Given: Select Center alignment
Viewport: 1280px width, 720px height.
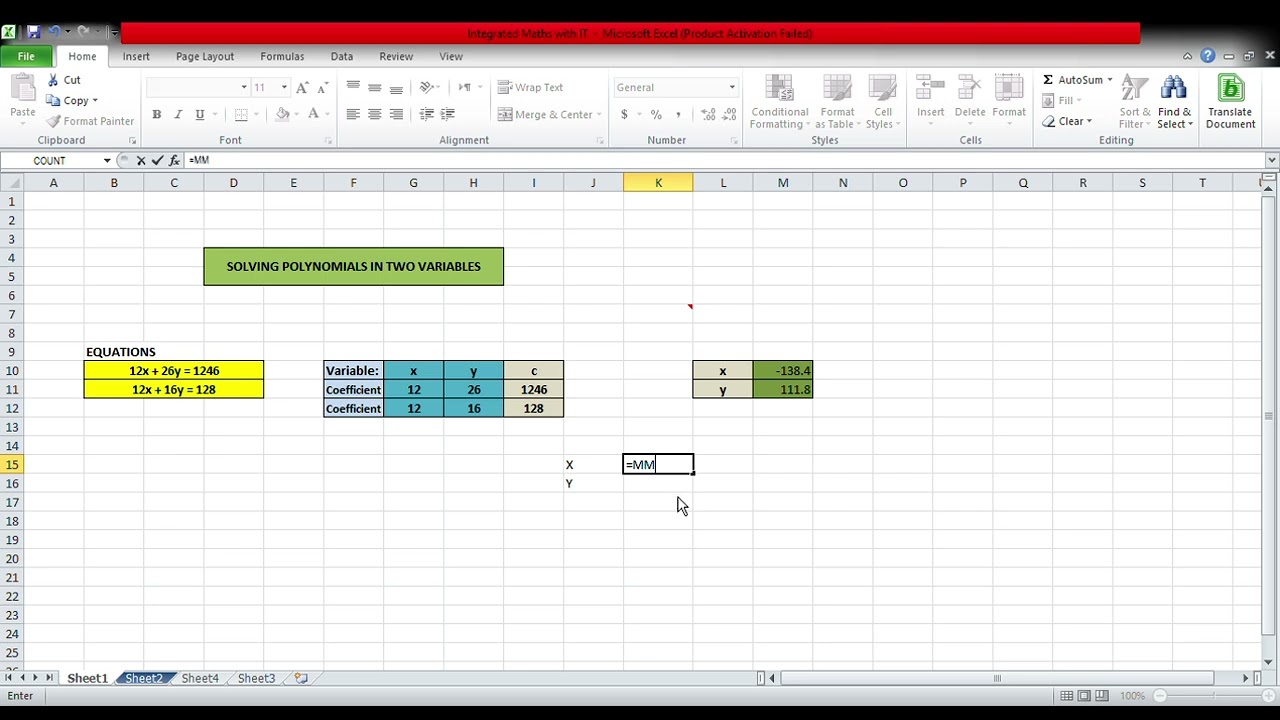Looking at the screenshot, I should [x=375, y=114].
